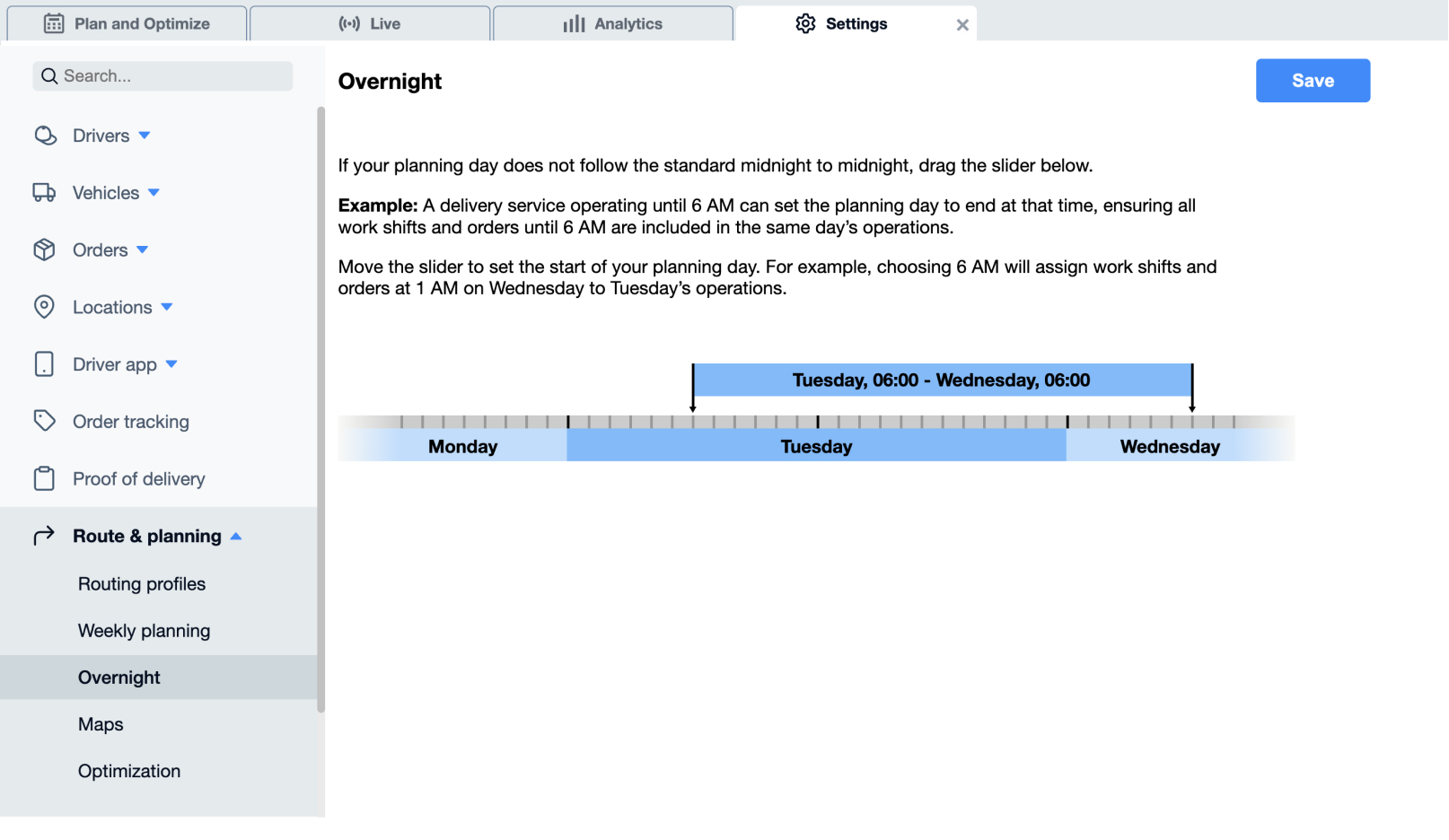Click the Orders box icon
The width and height of the screenshot is (1449, 840).
(x=44, y=249)
